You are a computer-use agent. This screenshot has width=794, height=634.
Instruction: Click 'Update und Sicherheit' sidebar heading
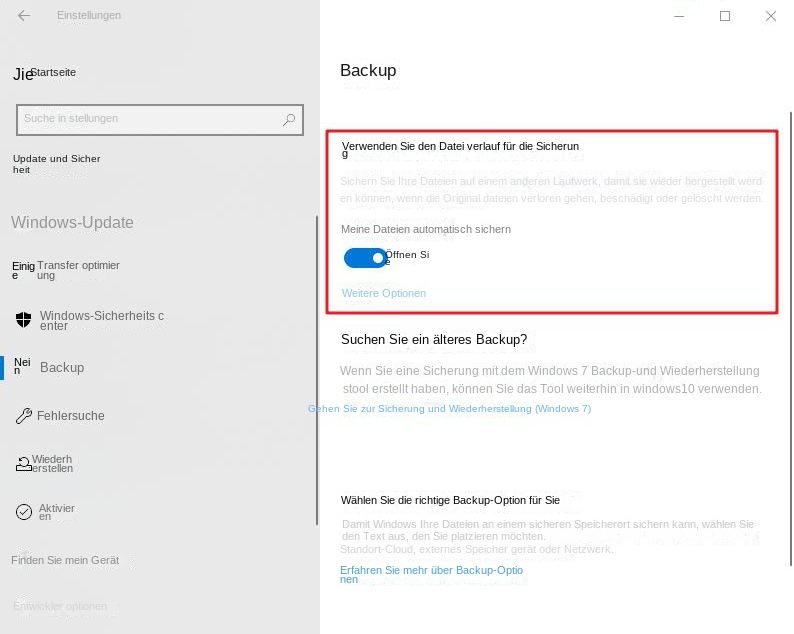[x=57, y=164]
